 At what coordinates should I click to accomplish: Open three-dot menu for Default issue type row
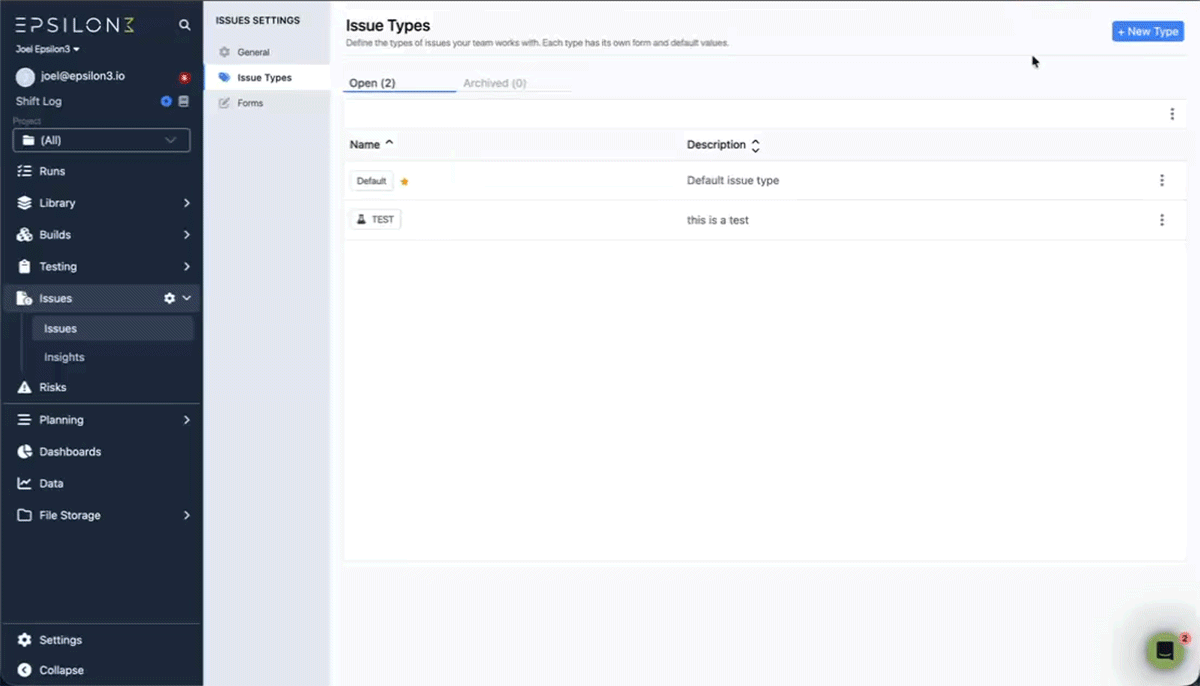[x=1161, y=180]
